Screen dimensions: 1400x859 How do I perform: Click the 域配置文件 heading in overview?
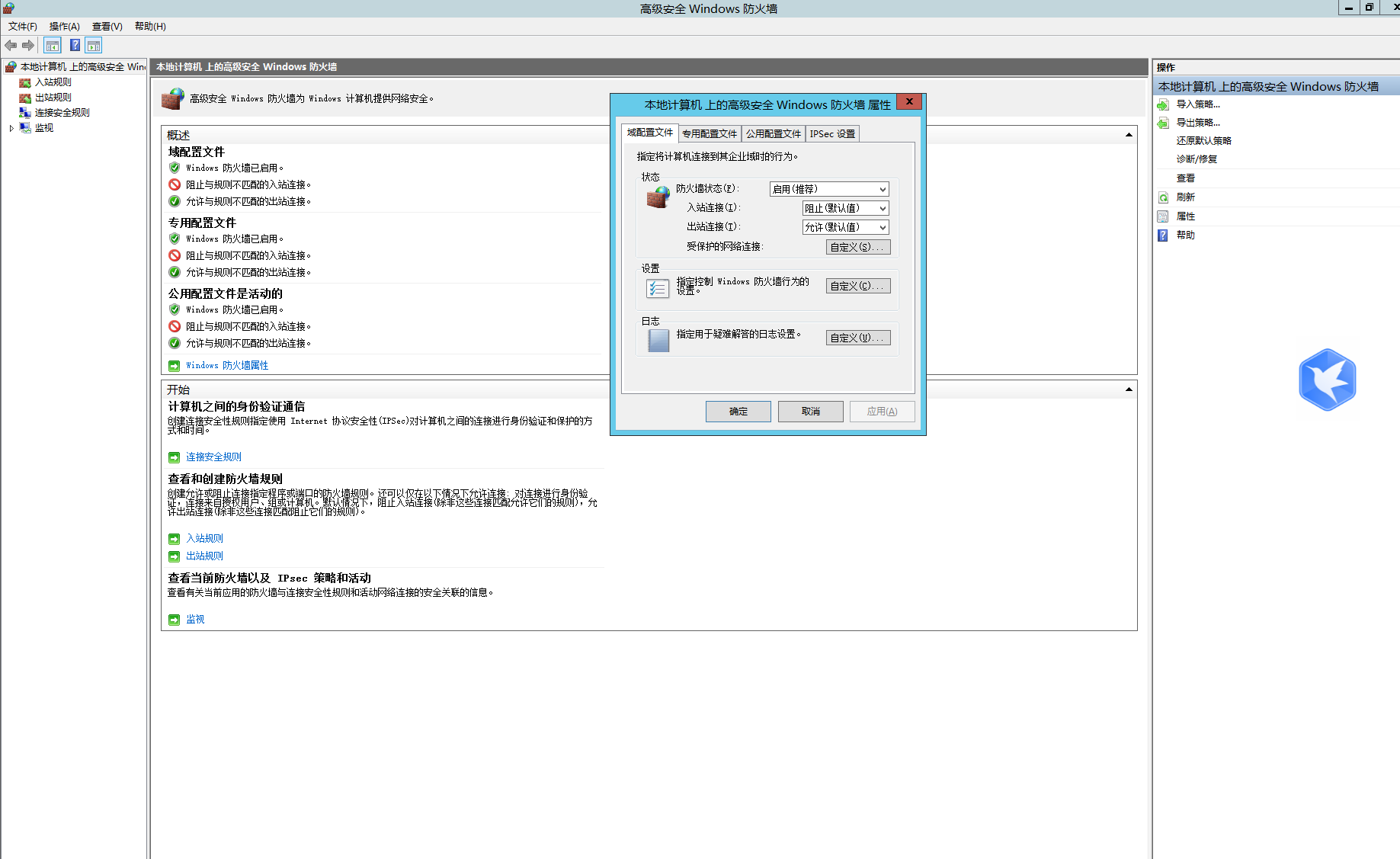tap(197, 152)
